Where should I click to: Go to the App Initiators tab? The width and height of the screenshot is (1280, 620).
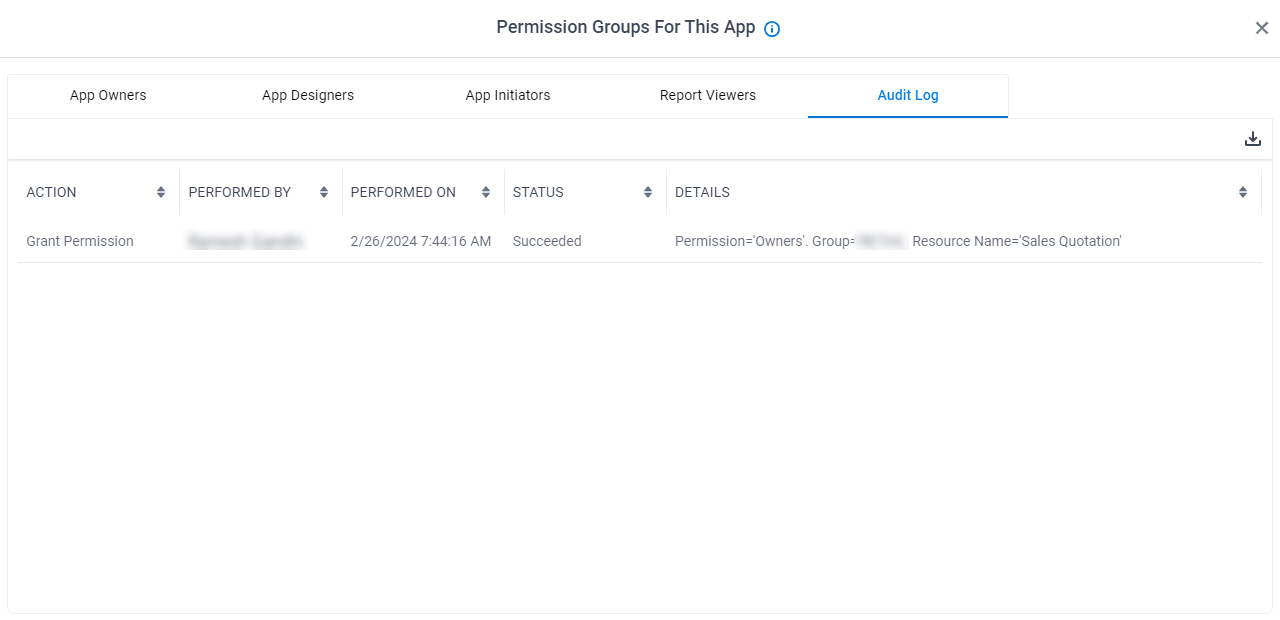tap(508, 96)
